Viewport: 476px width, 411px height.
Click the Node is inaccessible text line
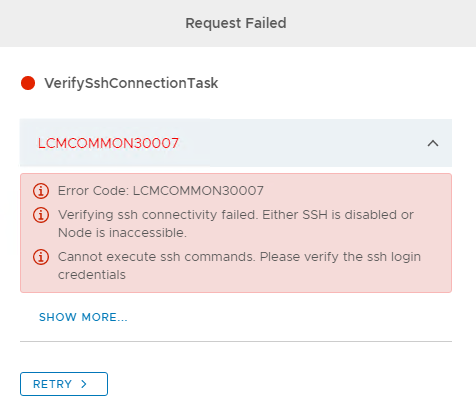click(x=122, y=233)
